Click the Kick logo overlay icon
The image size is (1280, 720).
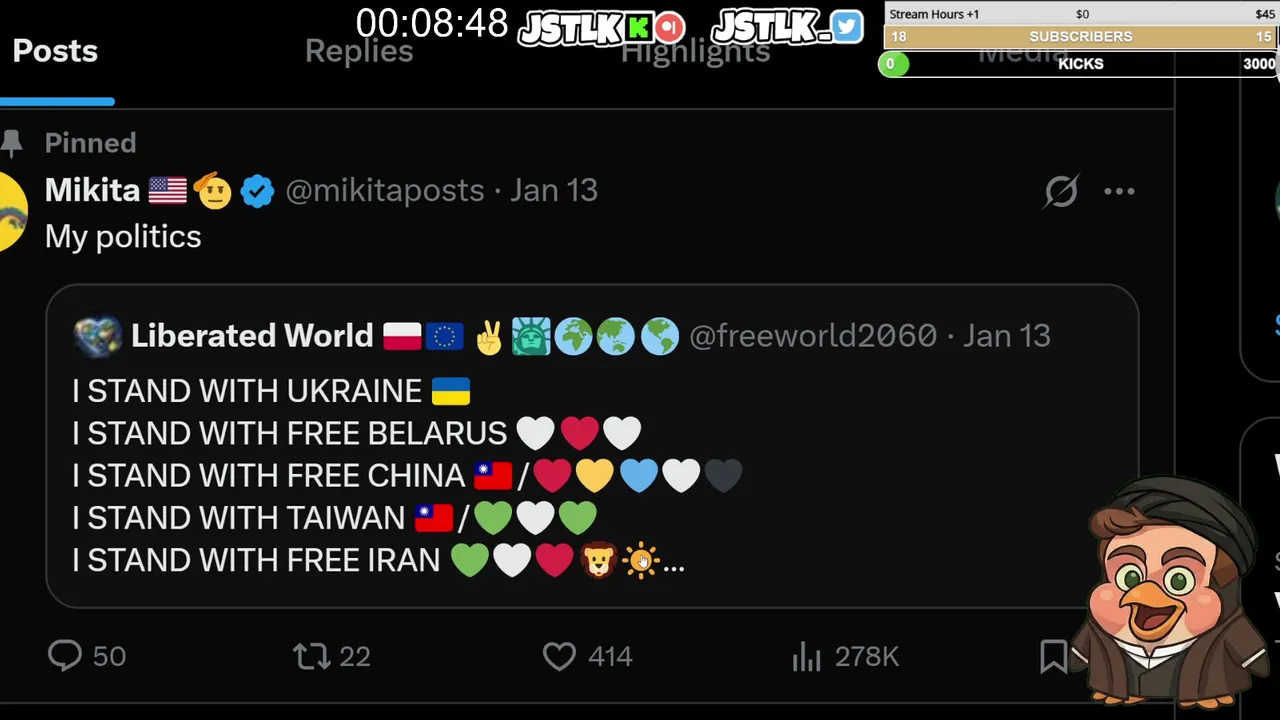[638, 28]
